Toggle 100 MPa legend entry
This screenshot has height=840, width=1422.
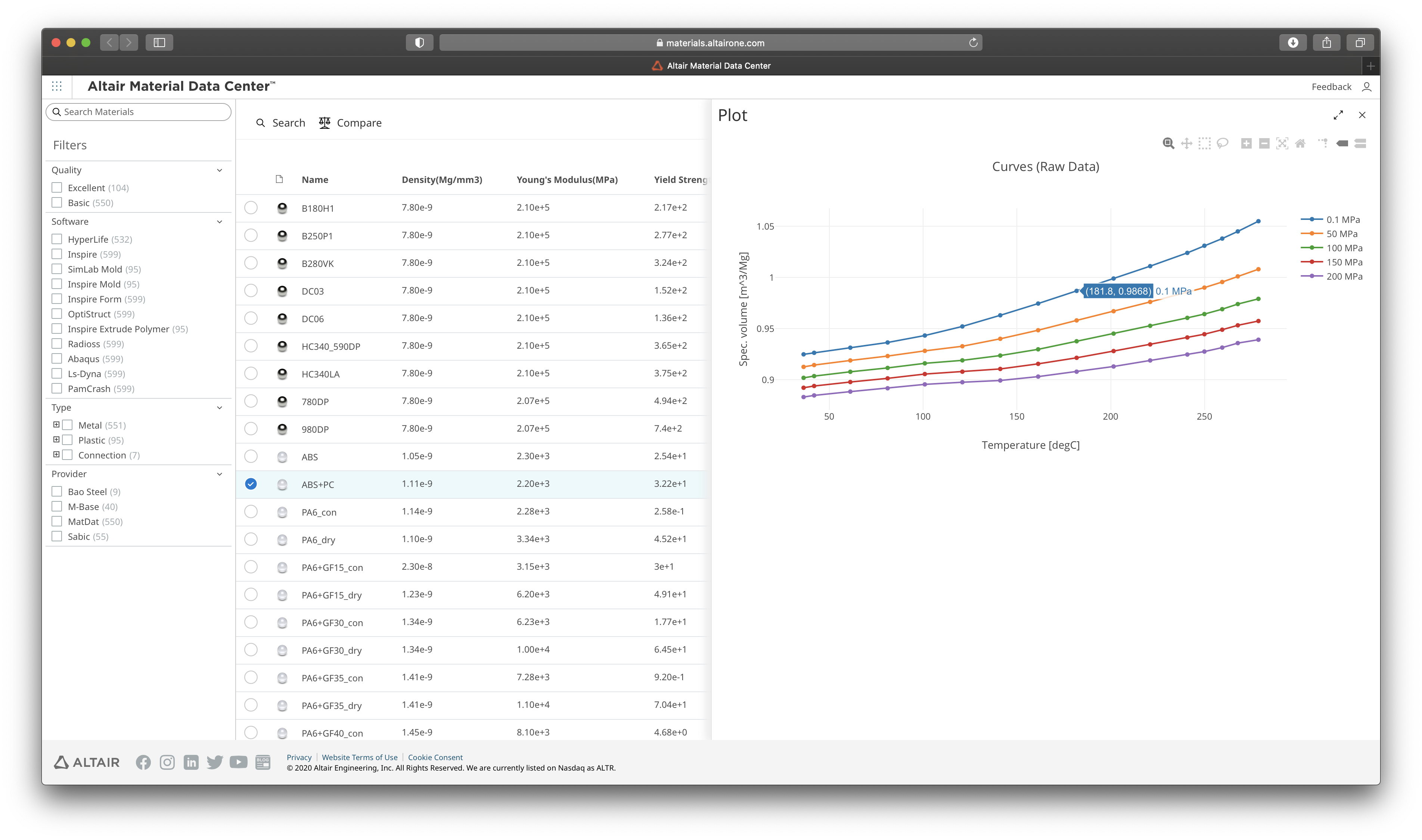pos(1331,248)
